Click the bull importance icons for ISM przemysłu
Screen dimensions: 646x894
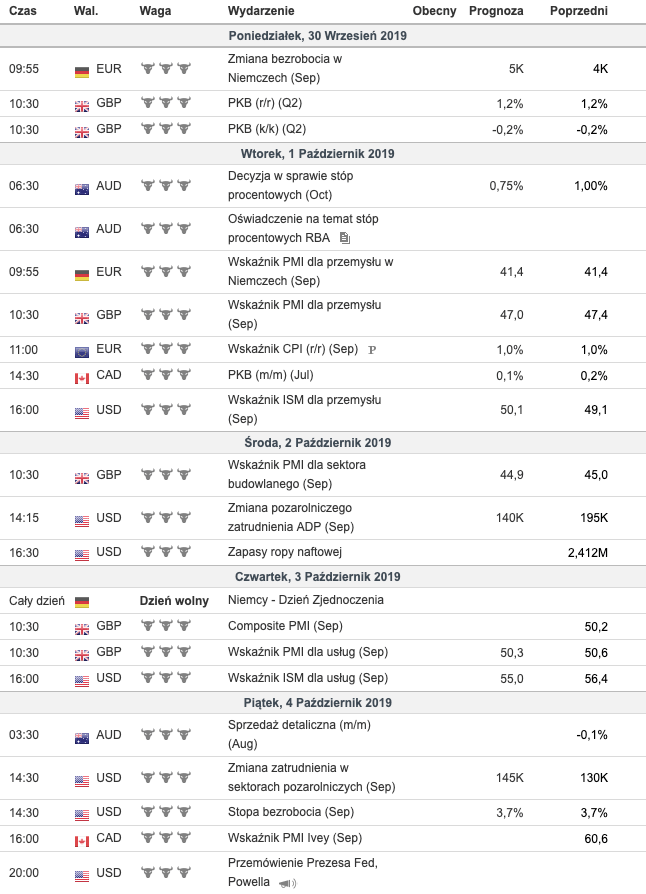point(165,409)
